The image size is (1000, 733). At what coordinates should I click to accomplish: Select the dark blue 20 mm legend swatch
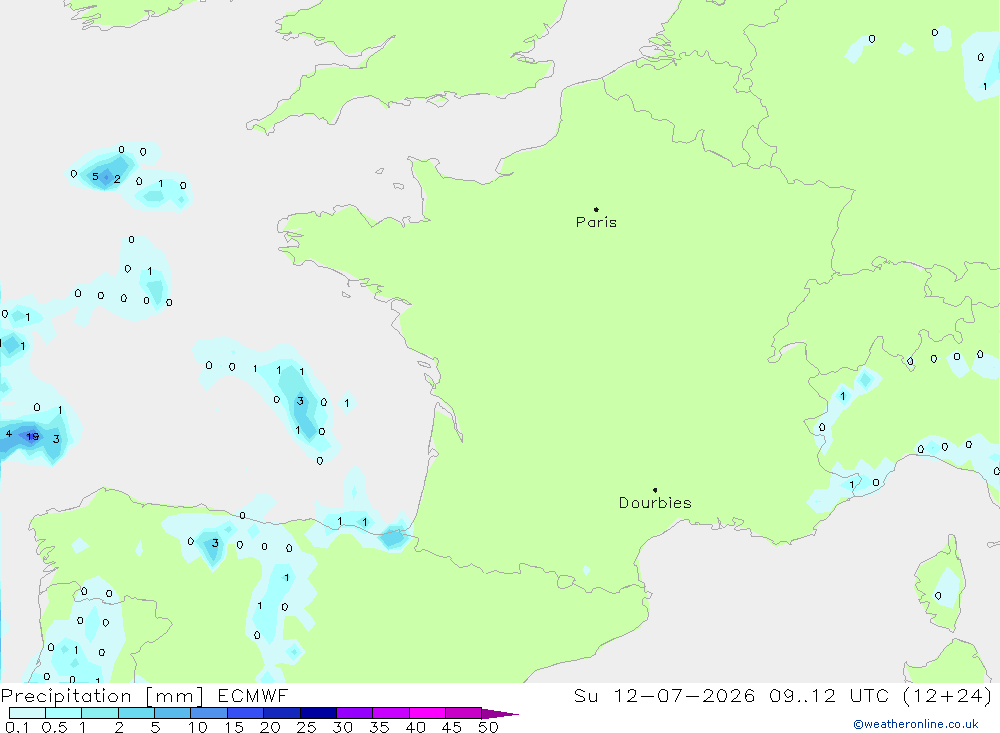tap(281, 713)
